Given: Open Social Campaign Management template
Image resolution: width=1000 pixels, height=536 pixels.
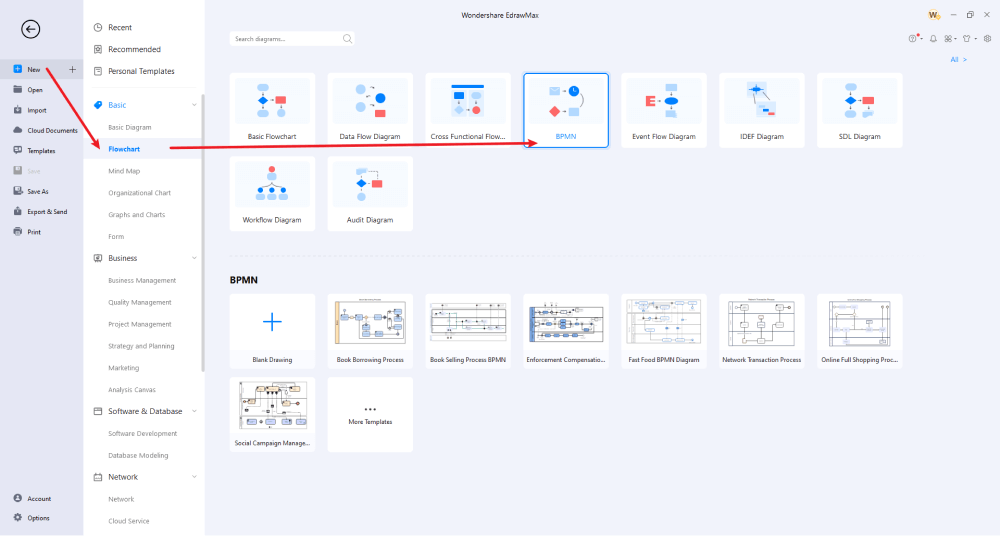Looking at the screenshot, I should point(272,414).
